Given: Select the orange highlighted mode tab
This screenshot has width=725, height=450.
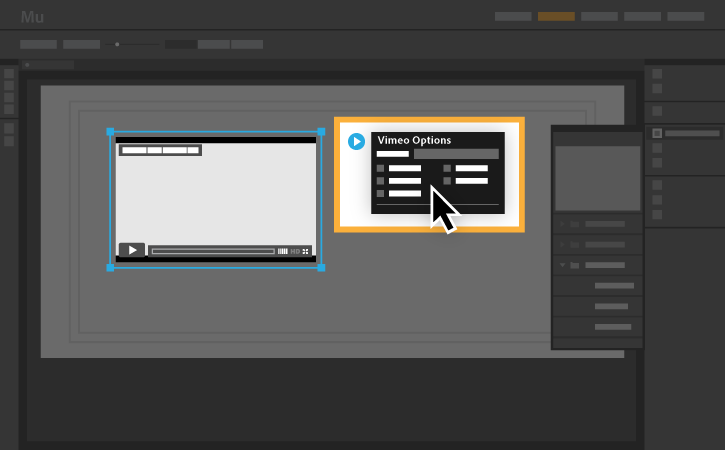Looking at the screenshot, I should pyautogui.click(x=556, y=16).
